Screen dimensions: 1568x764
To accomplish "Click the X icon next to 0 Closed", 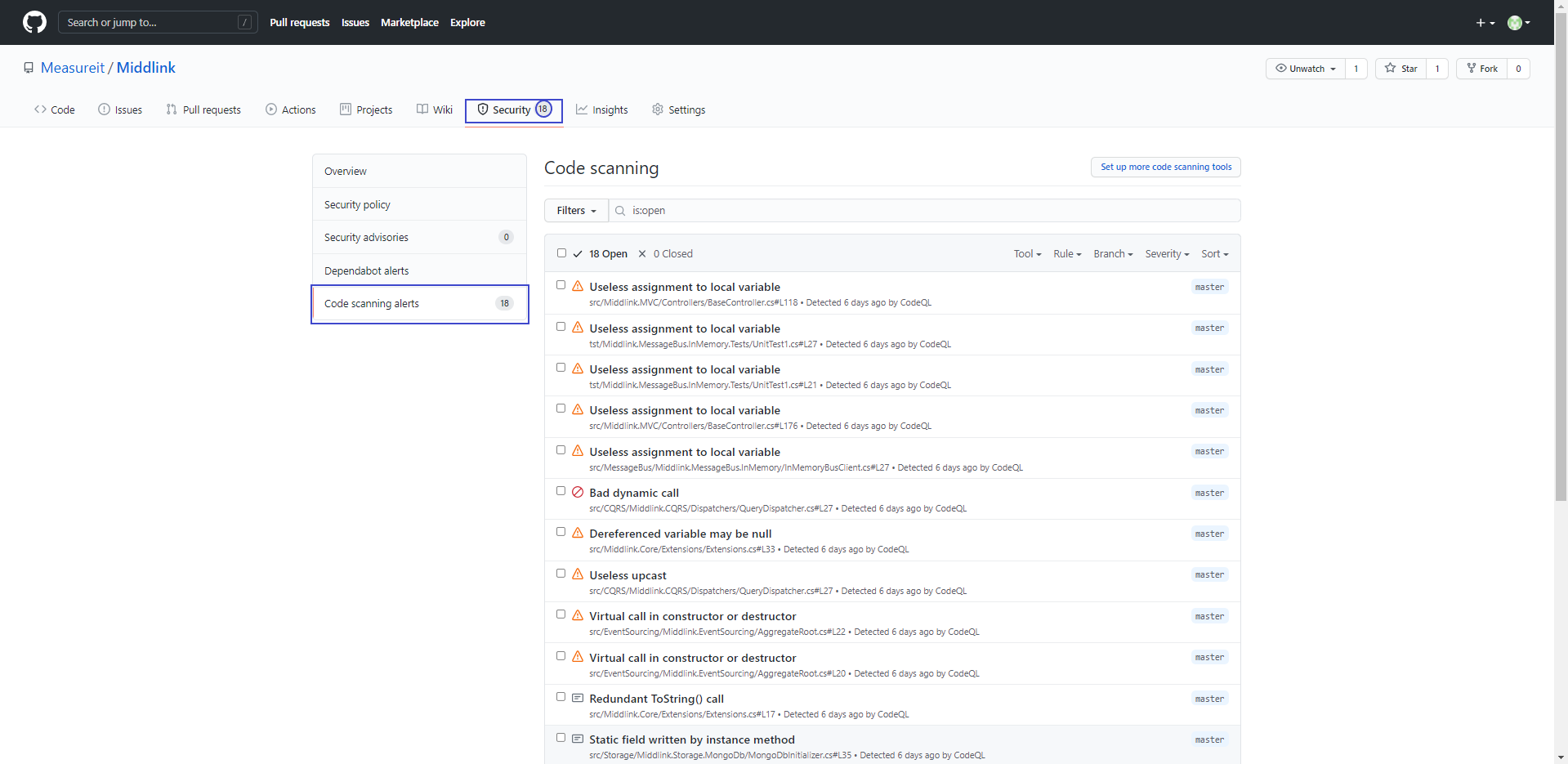I will (x=642, y=254).
